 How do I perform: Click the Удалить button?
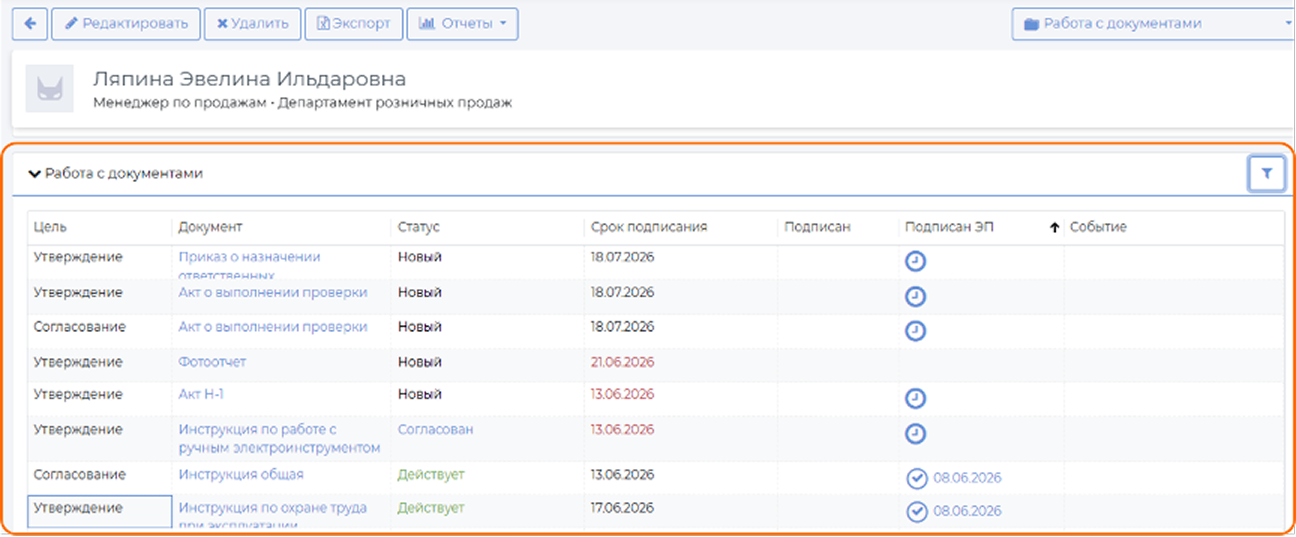[x=252, y=24]
